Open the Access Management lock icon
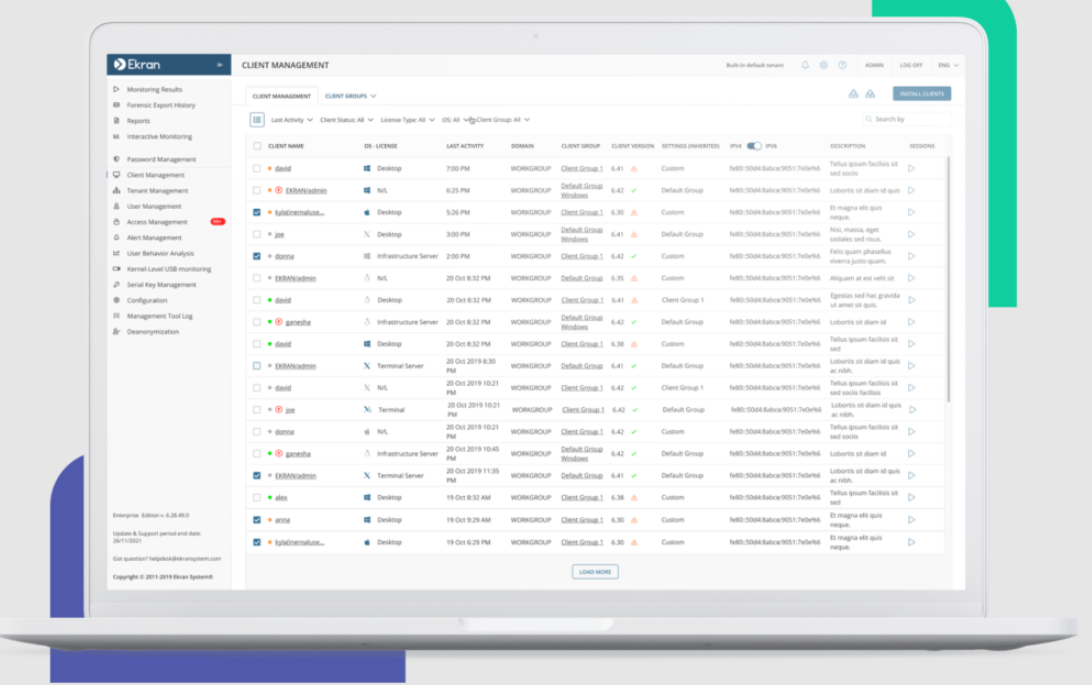 116,221
